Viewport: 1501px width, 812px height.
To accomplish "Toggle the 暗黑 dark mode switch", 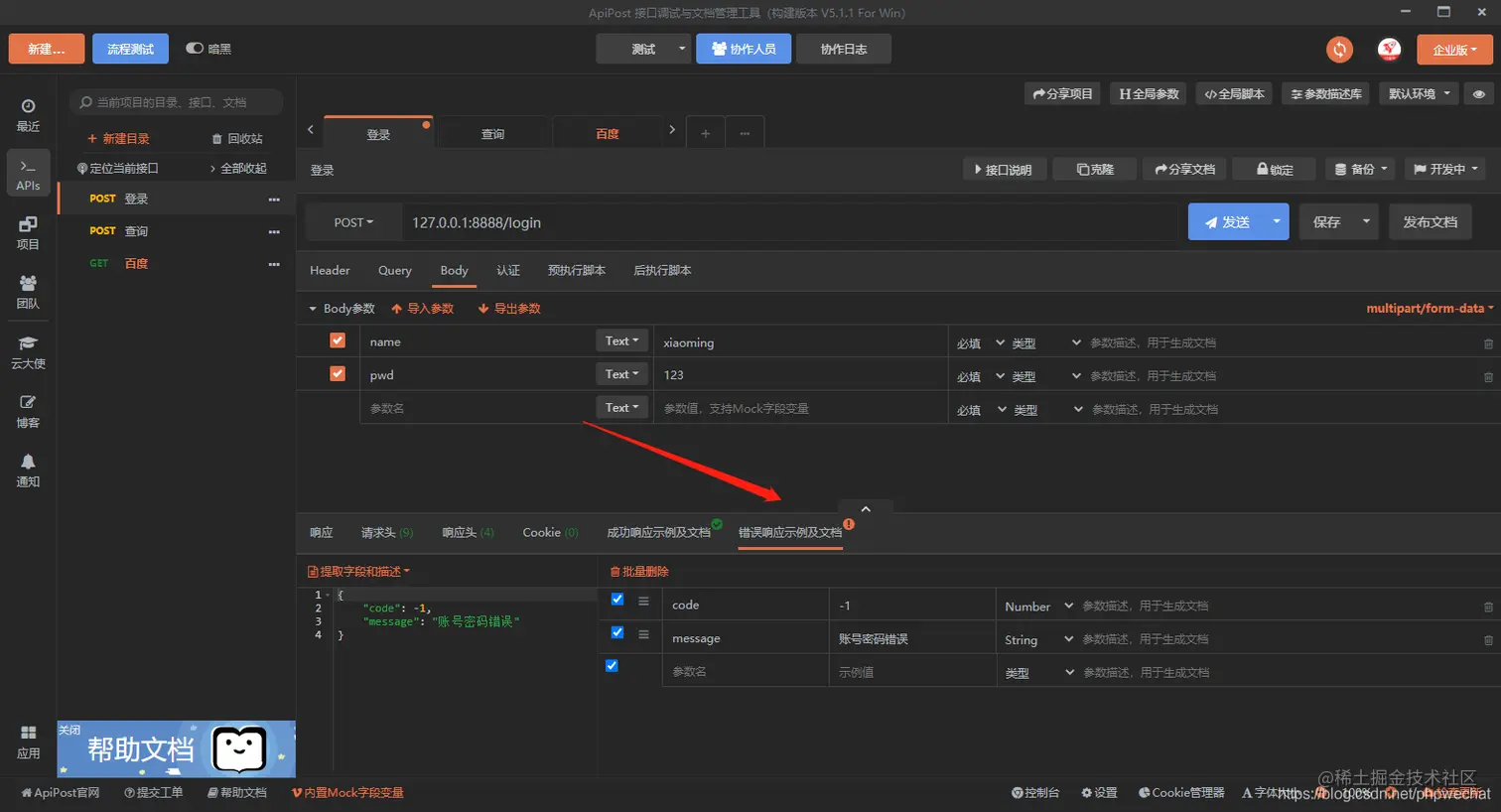I will pos(195,48).
